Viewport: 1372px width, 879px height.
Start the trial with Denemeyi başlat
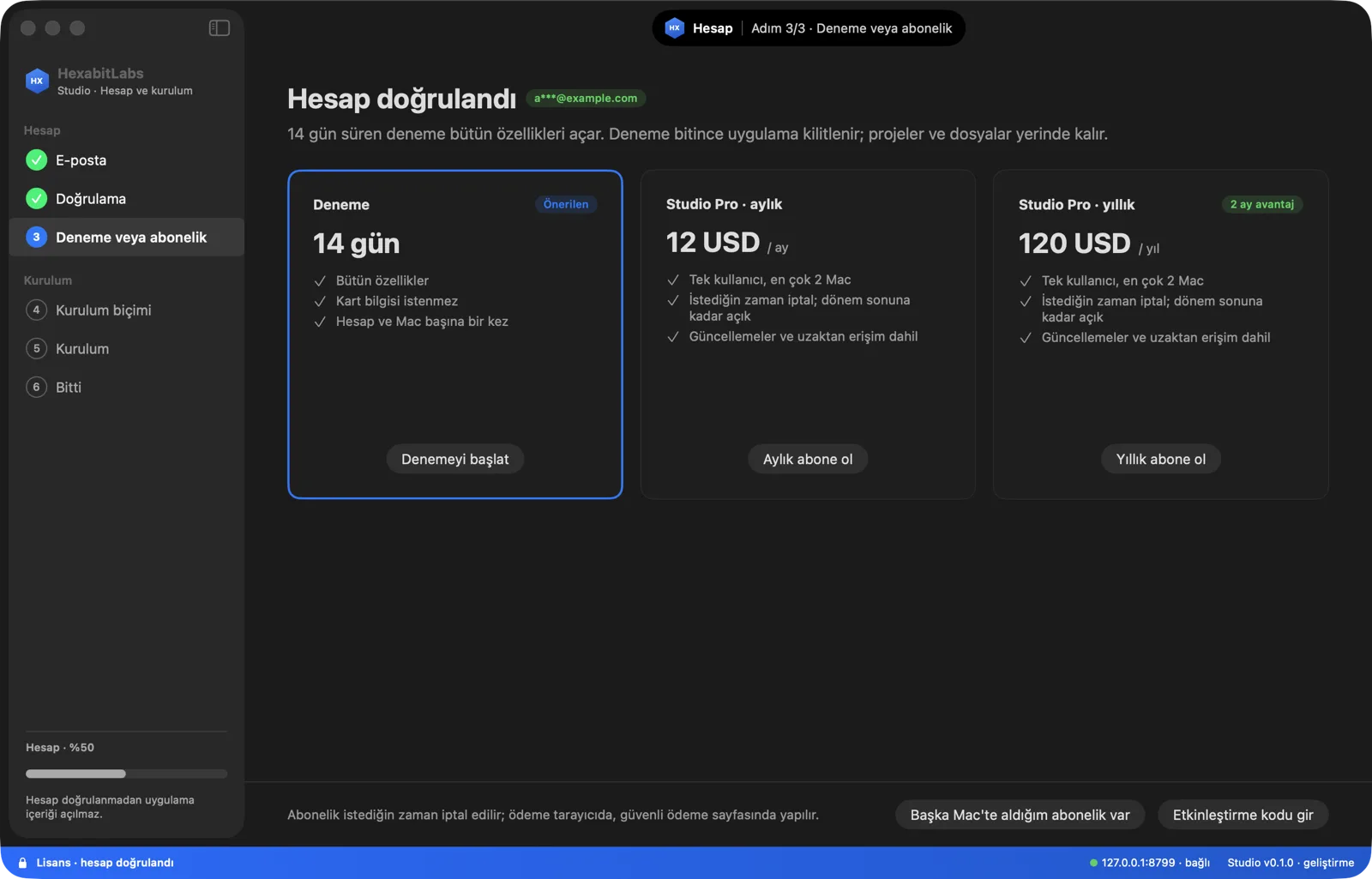click(455, 459)
